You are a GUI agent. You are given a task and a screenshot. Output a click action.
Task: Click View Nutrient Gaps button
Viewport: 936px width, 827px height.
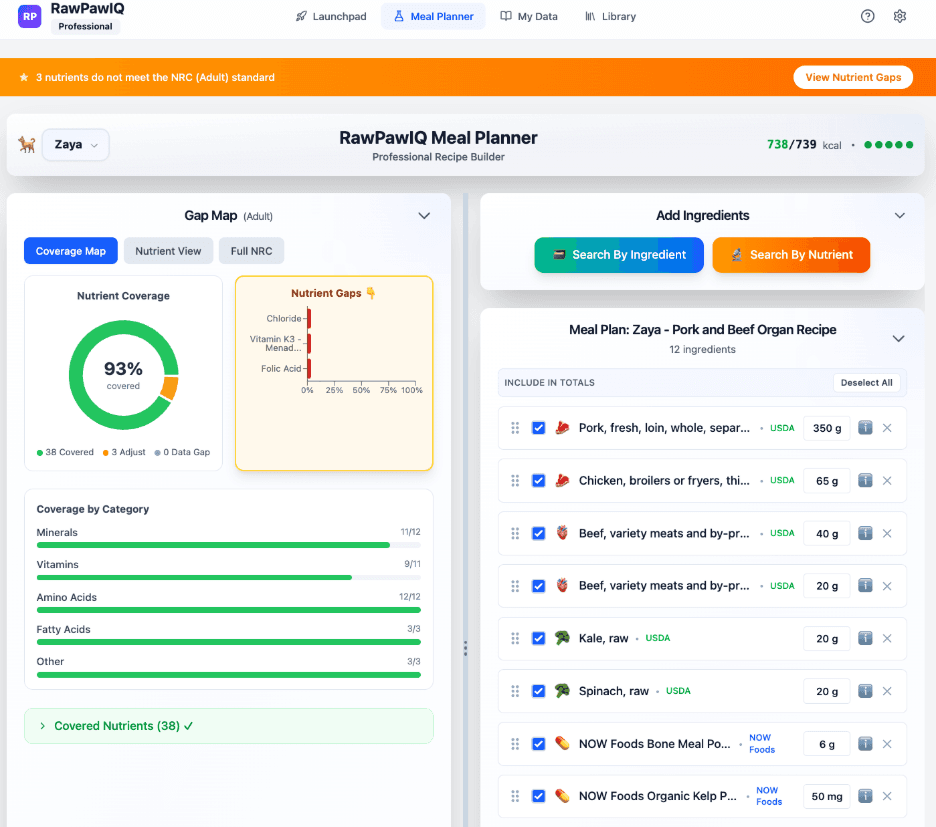[853, 77]
